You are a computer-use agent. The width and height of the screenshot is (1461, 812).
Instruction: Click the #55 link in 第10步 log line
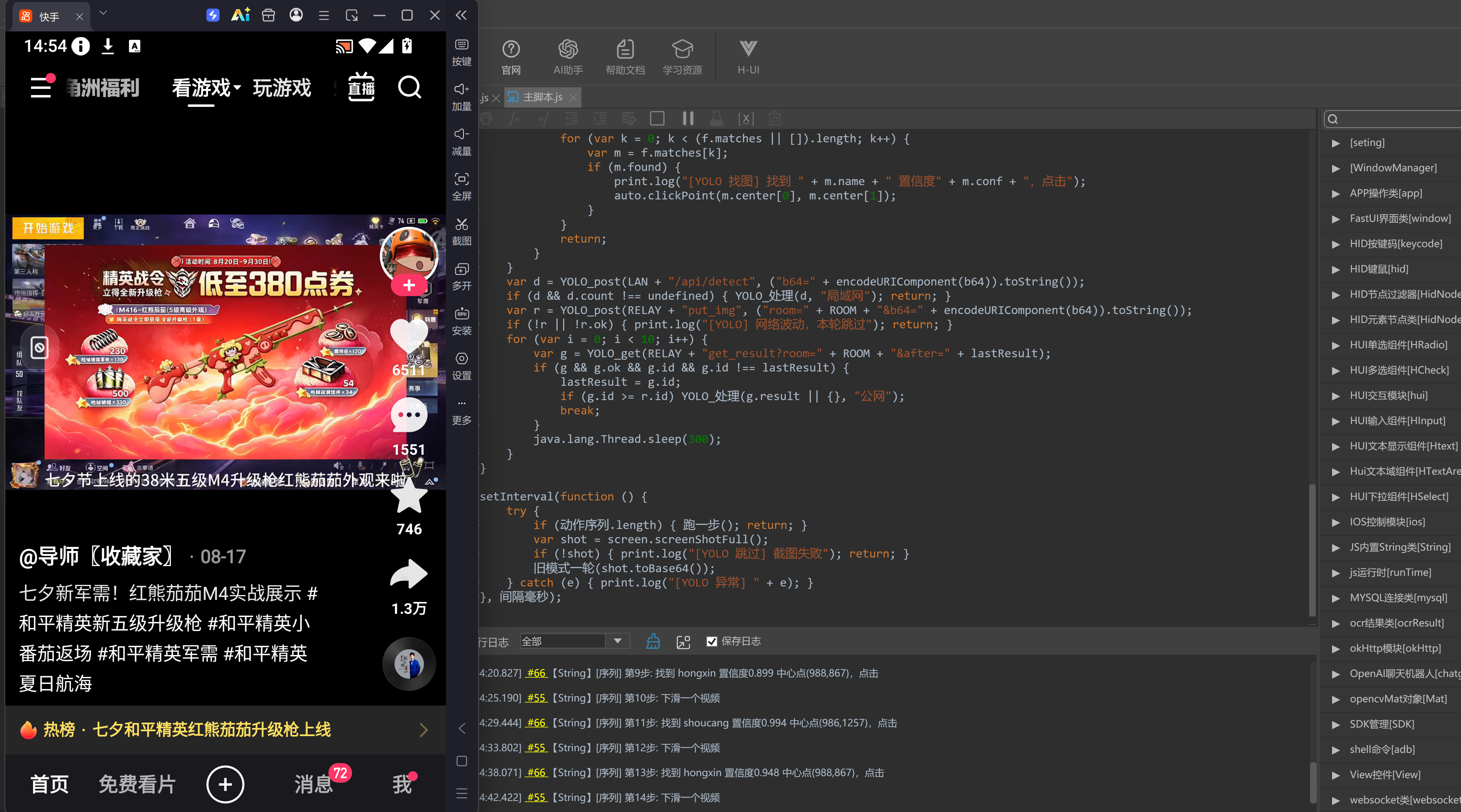[536, 698]
